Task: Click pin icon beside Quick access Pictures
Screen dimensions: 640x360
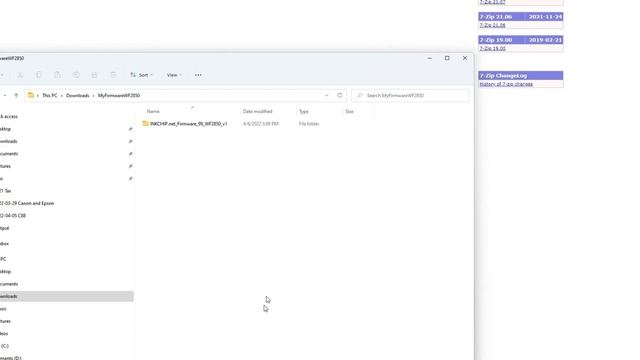Action: pyautogui.click(x=131, y=166)
